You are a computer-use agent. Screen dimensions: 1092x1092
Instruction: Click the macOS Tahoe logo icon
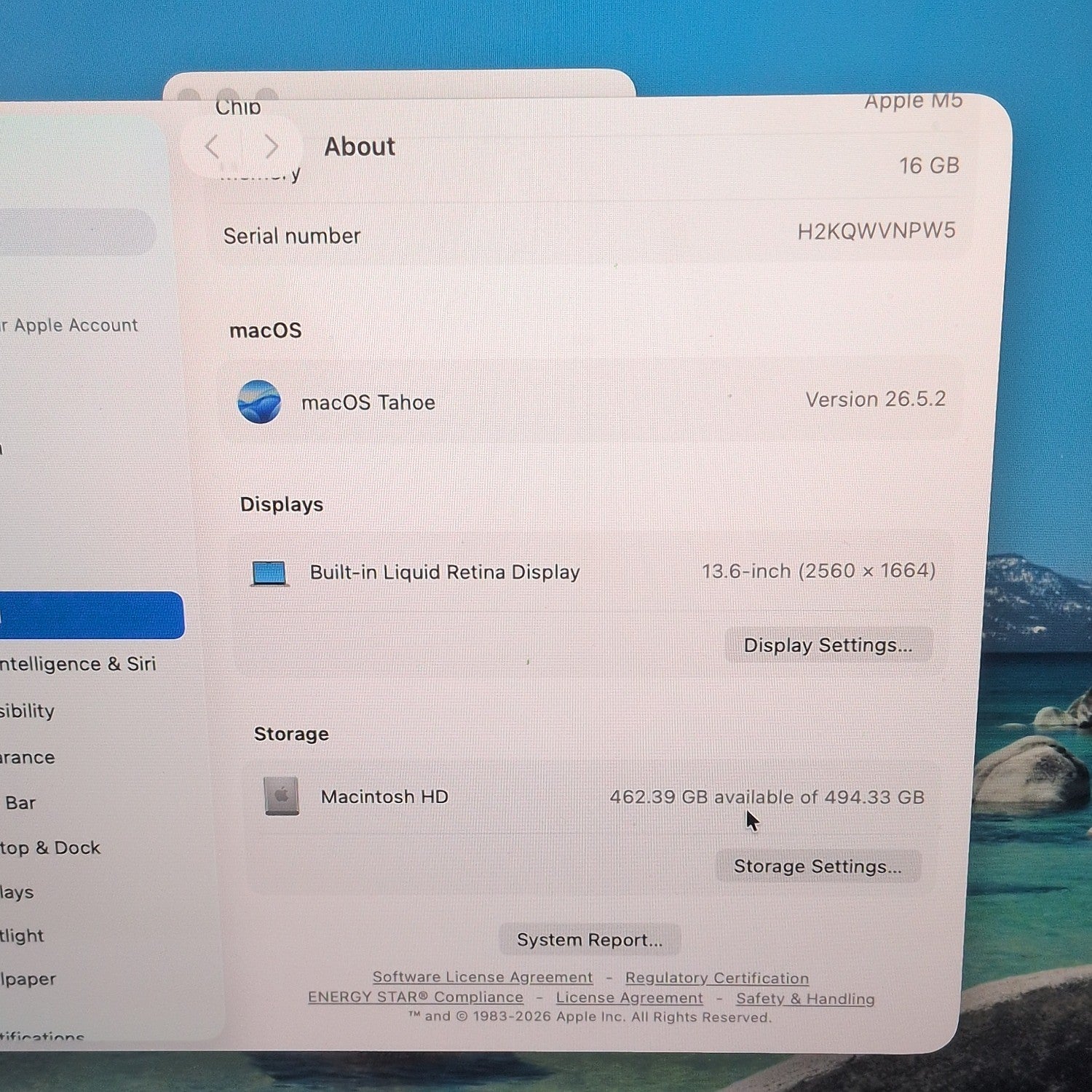(259, 402)
